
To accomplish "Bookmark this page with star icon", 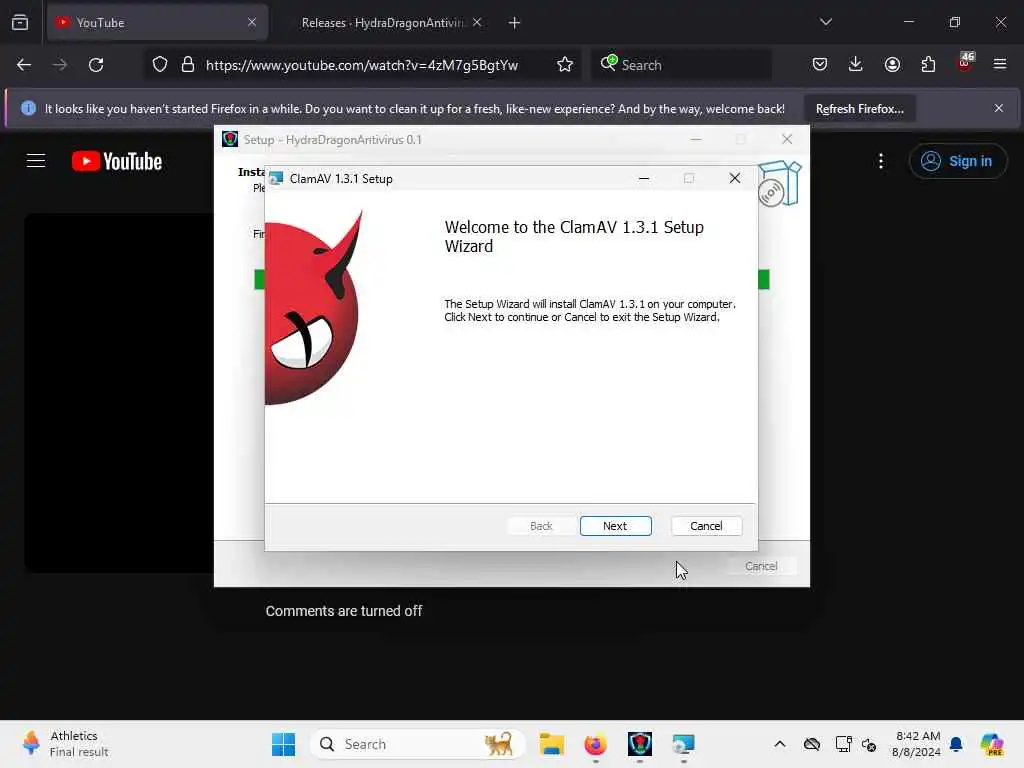I will [565, 65].
